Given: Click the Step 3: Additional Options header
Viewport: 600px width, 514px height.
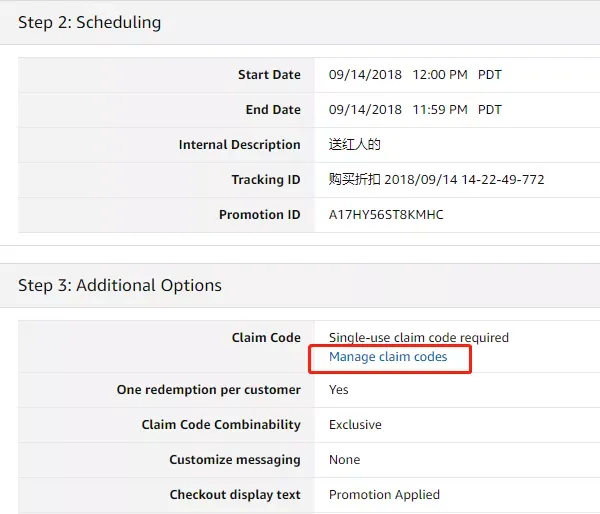Looking at the screenshot, I should (120, 286).
